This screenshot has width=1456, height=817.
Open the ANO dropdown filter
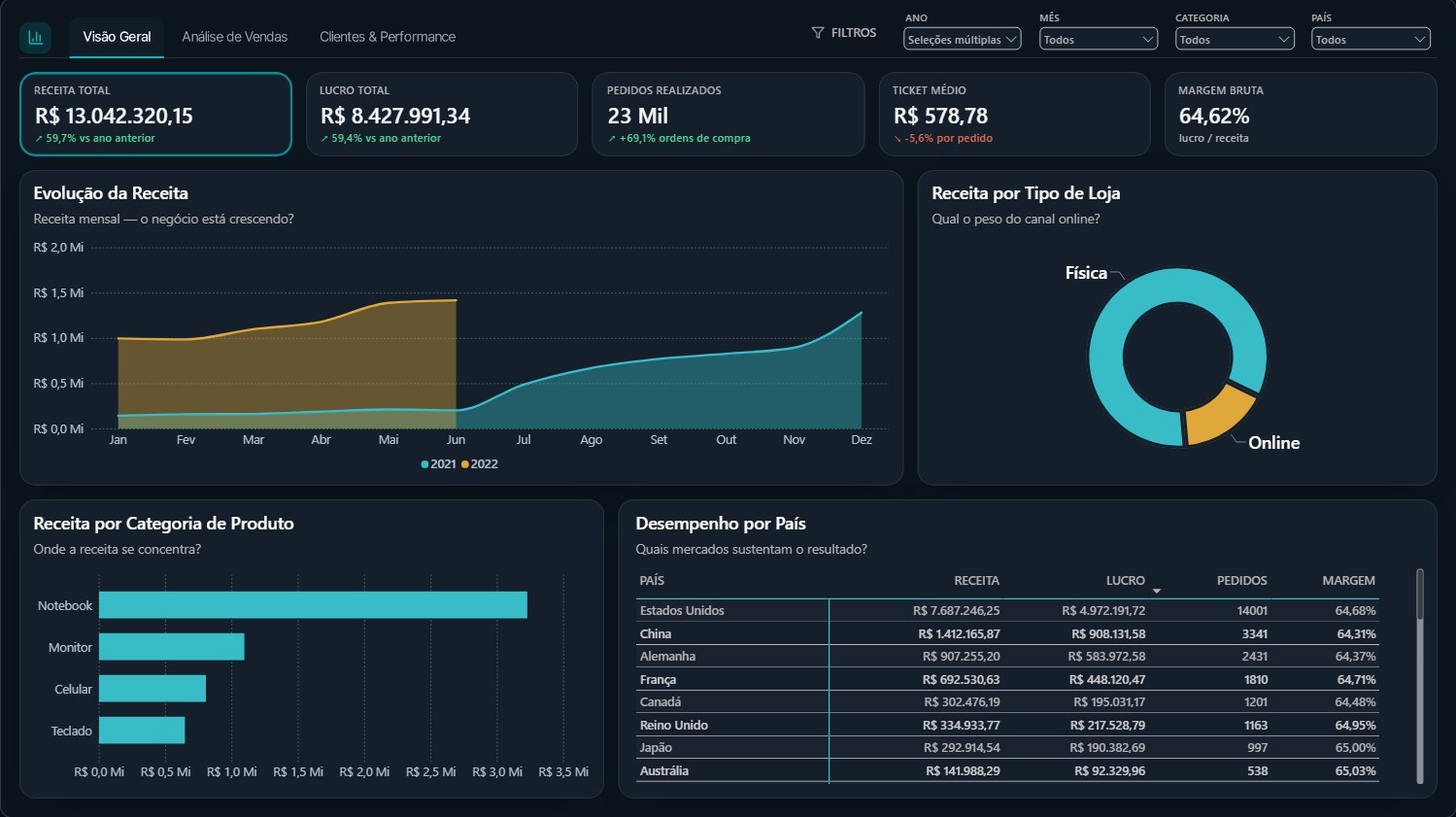(x=962, y=39)
